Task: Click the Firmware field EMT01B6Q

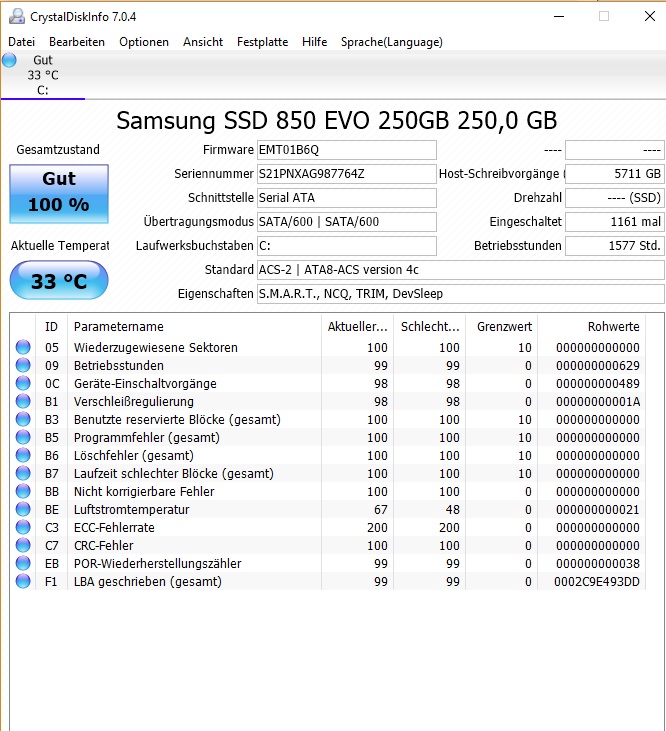Action: click(347, 150)
